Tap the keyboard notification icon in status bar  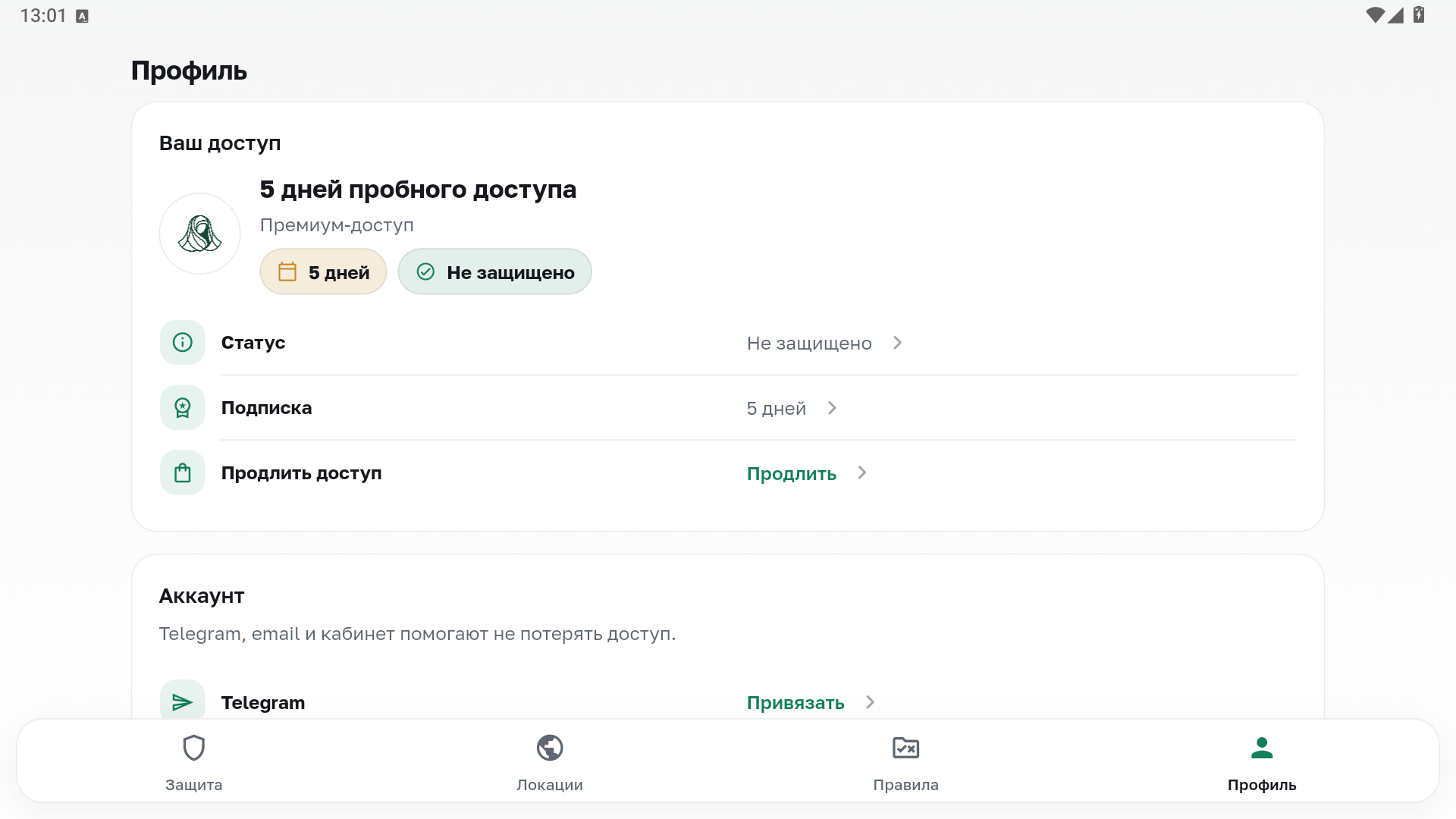[x=83, y=16]
